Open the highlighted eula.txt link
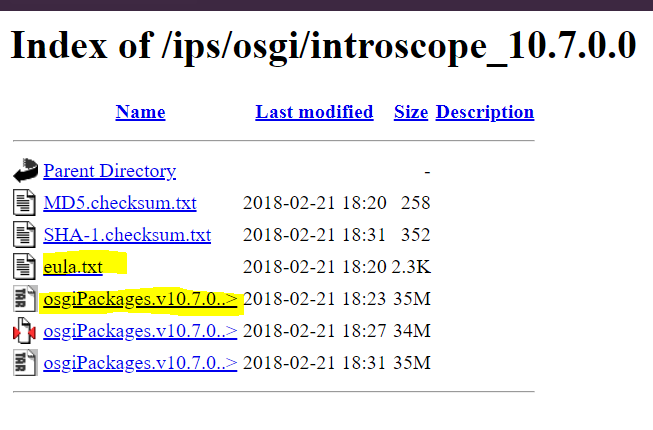 pos(73,267)
